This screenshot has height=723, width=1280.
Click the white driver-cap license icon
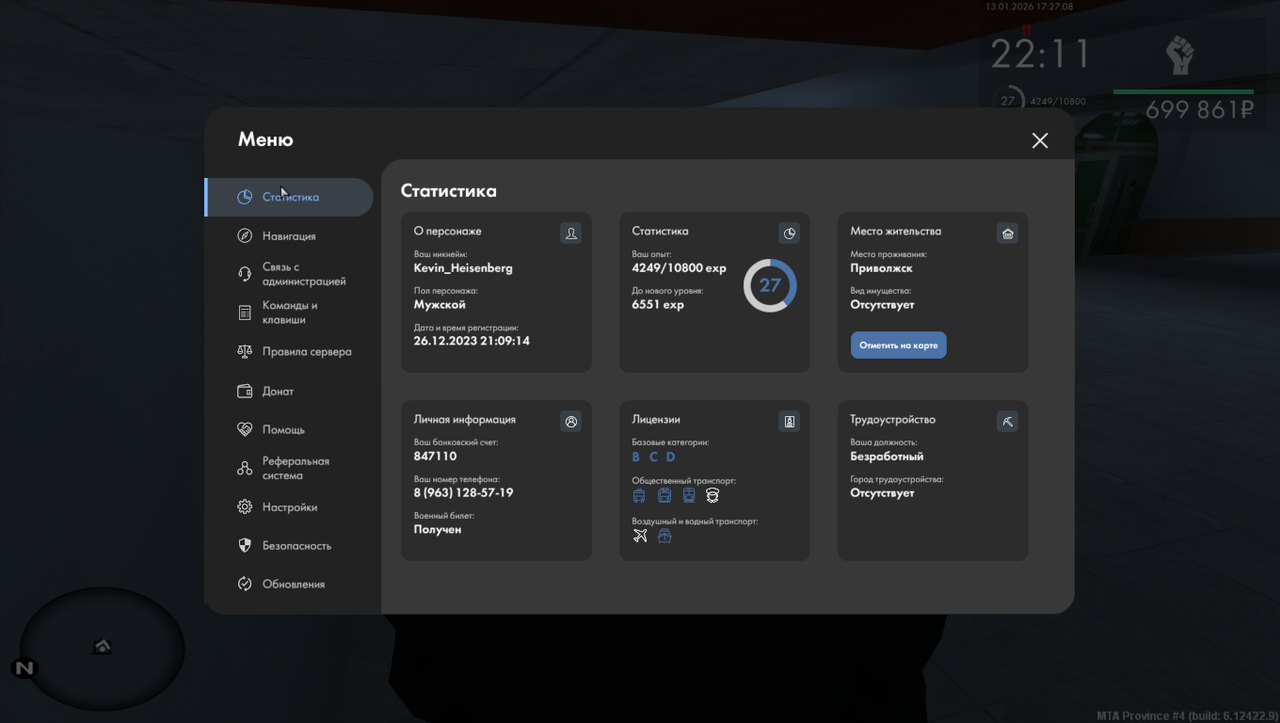pyautogui.click(x=712, y=495)
